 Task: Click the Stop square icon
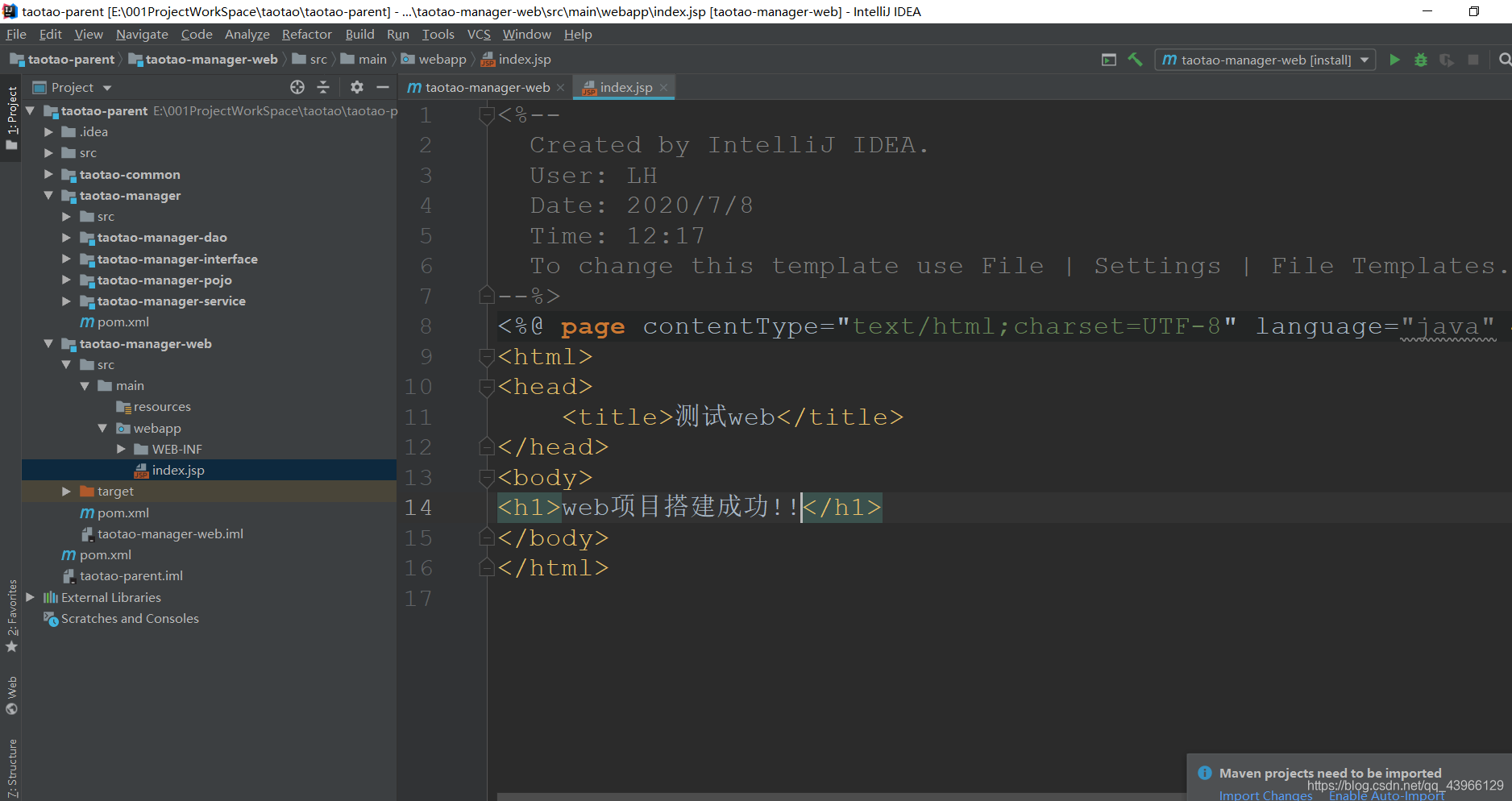[1473, 60]
